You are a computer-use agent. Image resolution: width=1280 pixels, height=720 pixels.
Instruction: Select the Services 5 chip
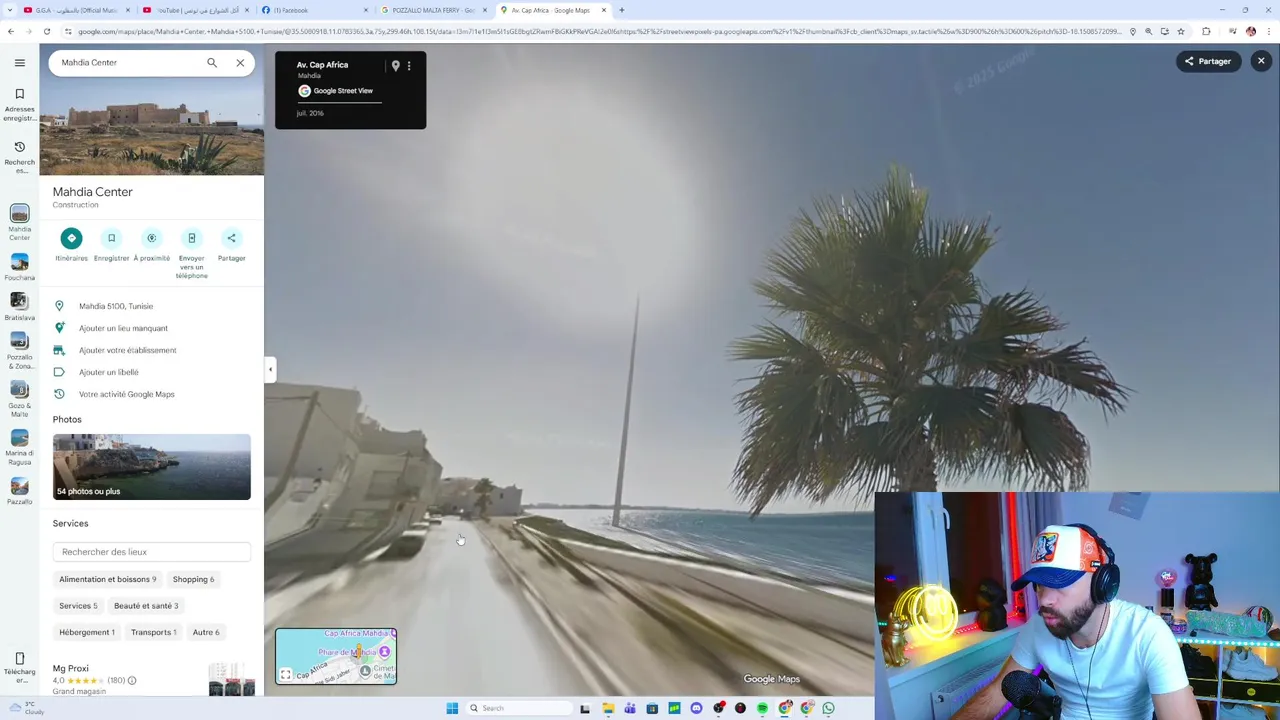tap(78, 605)
